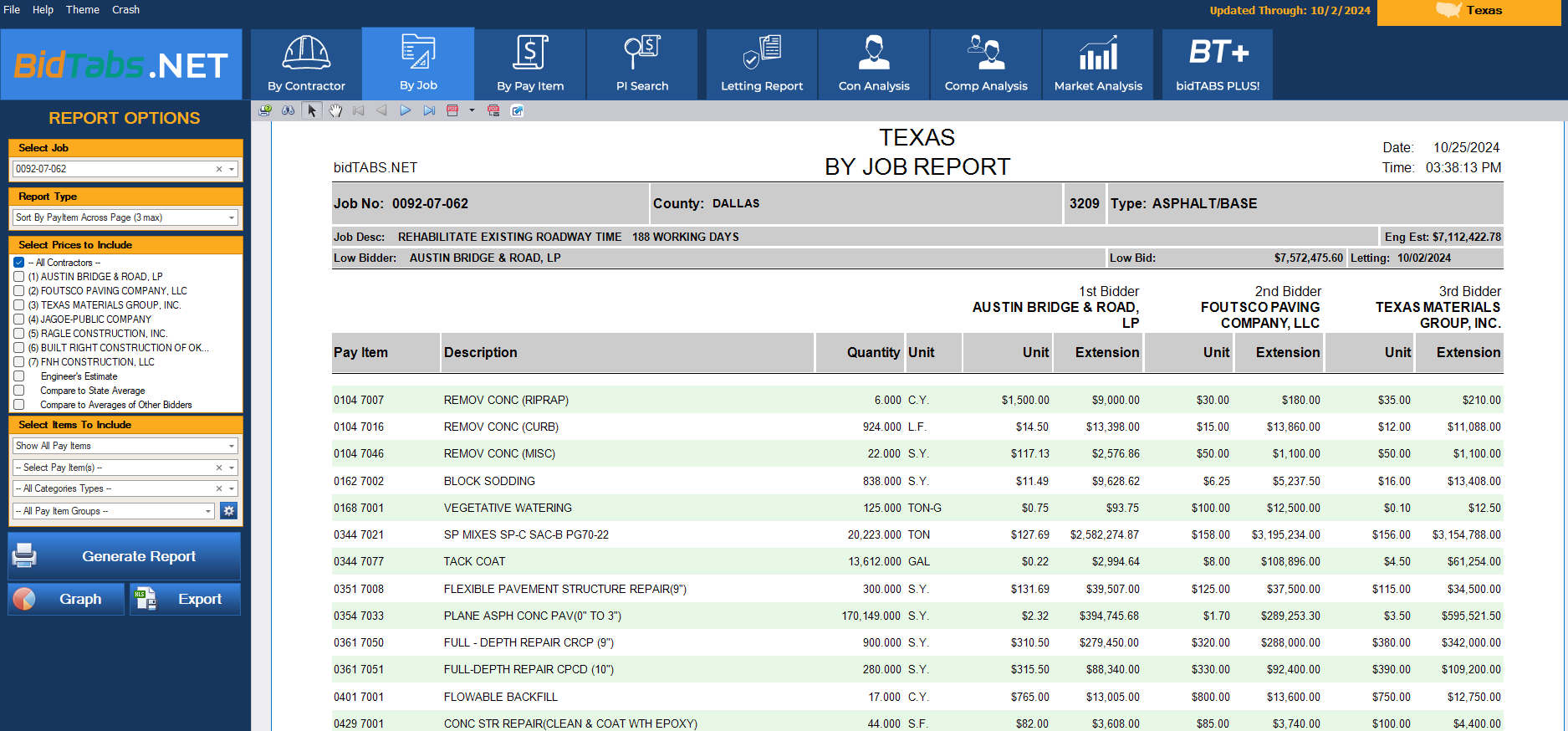Expand the All Categories Types dropdown arrow
The image size is (1568, 731).
232,488
